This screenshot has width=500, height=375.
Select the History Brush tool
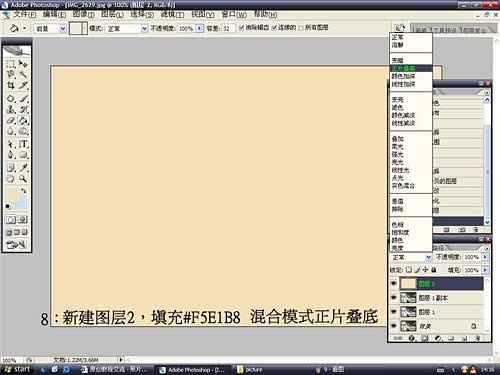pos(23,109)
